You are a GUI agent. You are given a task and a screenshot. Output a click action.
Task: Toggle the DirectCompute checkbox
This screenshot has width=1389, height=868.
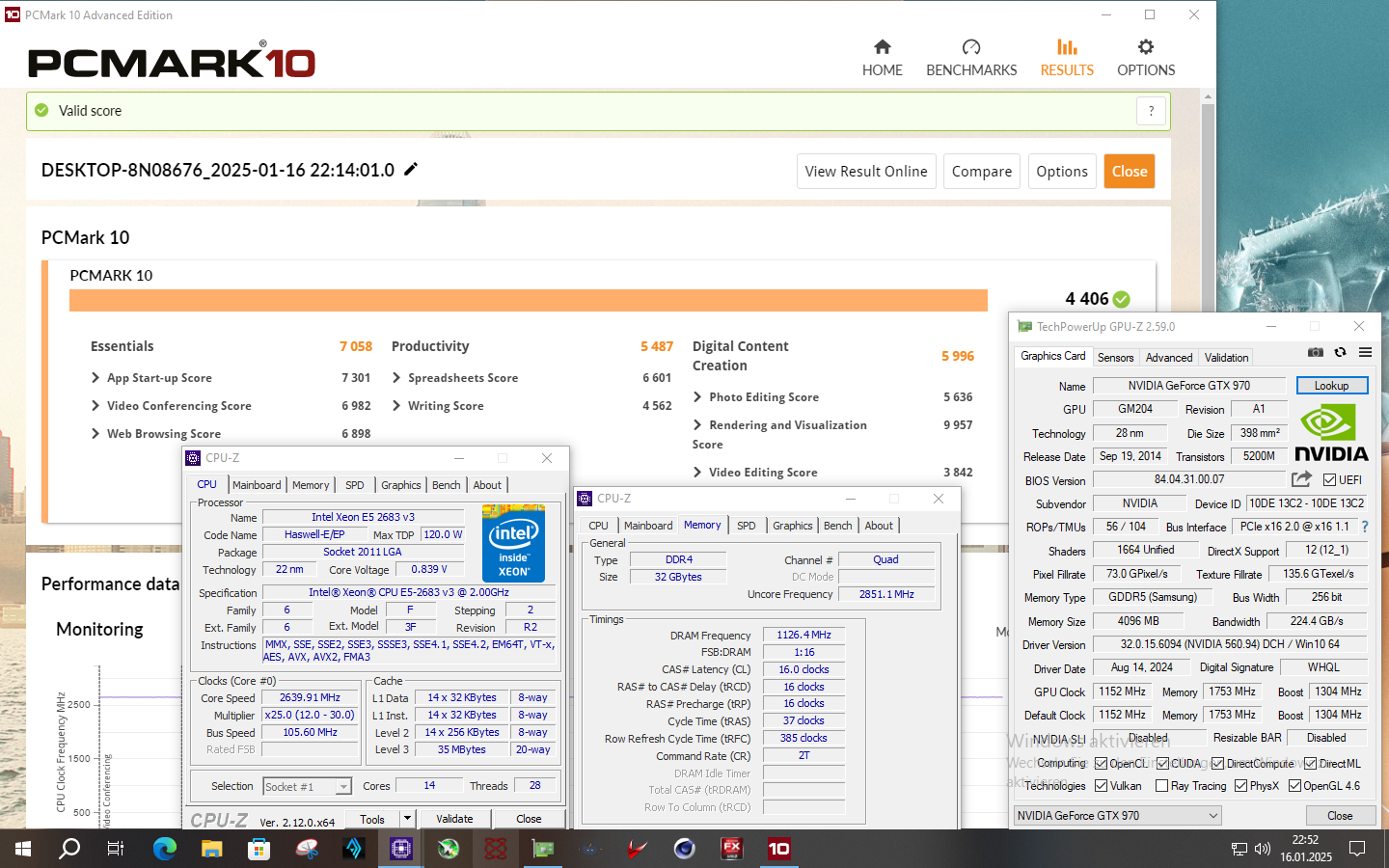1218,763
